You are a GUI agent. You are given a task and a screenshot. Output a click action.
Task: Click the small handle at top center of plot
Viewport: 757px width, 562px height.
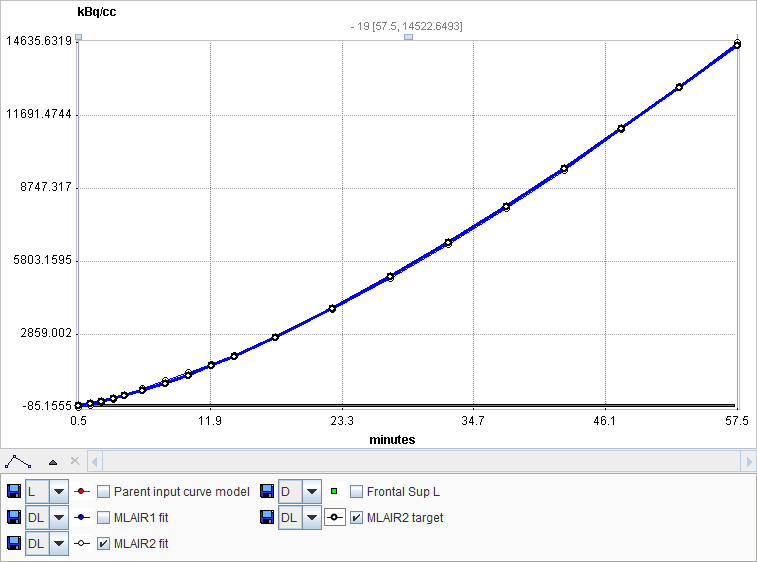click(408, 37)
